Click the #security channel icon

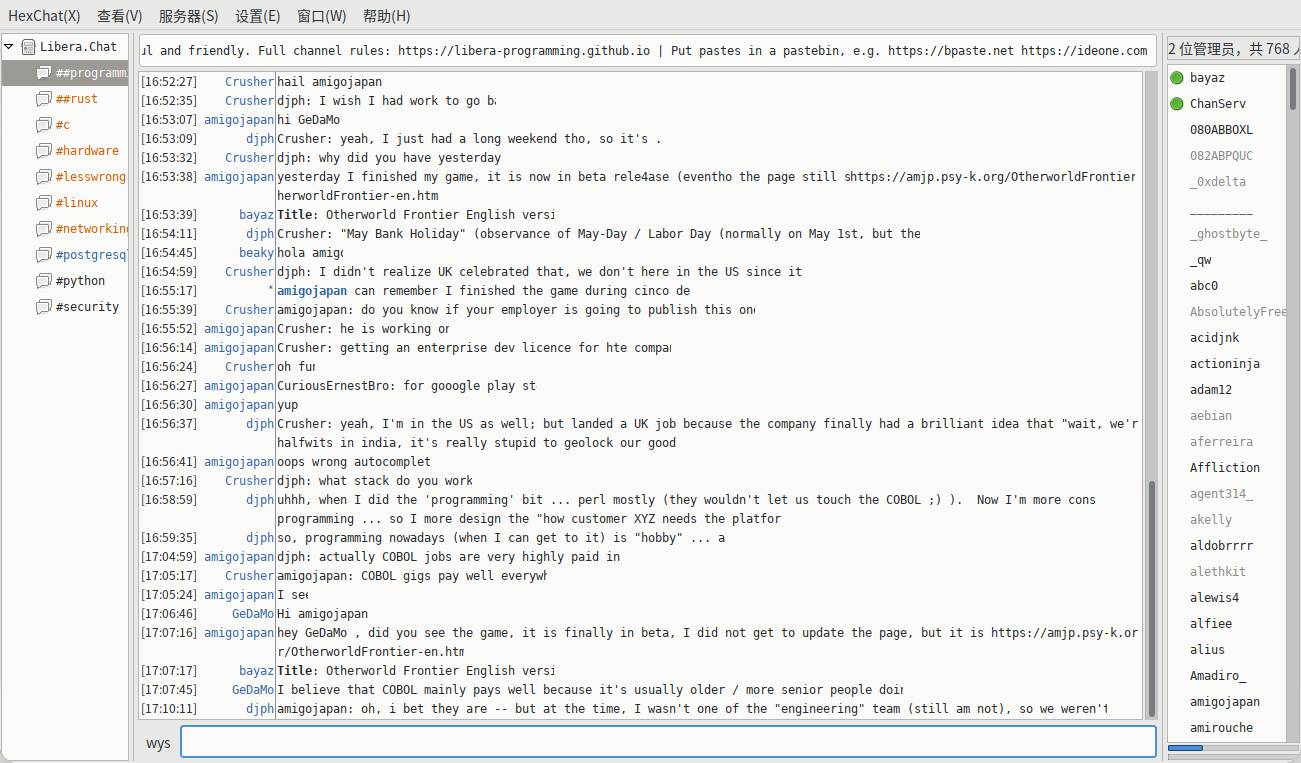(43, 306)
